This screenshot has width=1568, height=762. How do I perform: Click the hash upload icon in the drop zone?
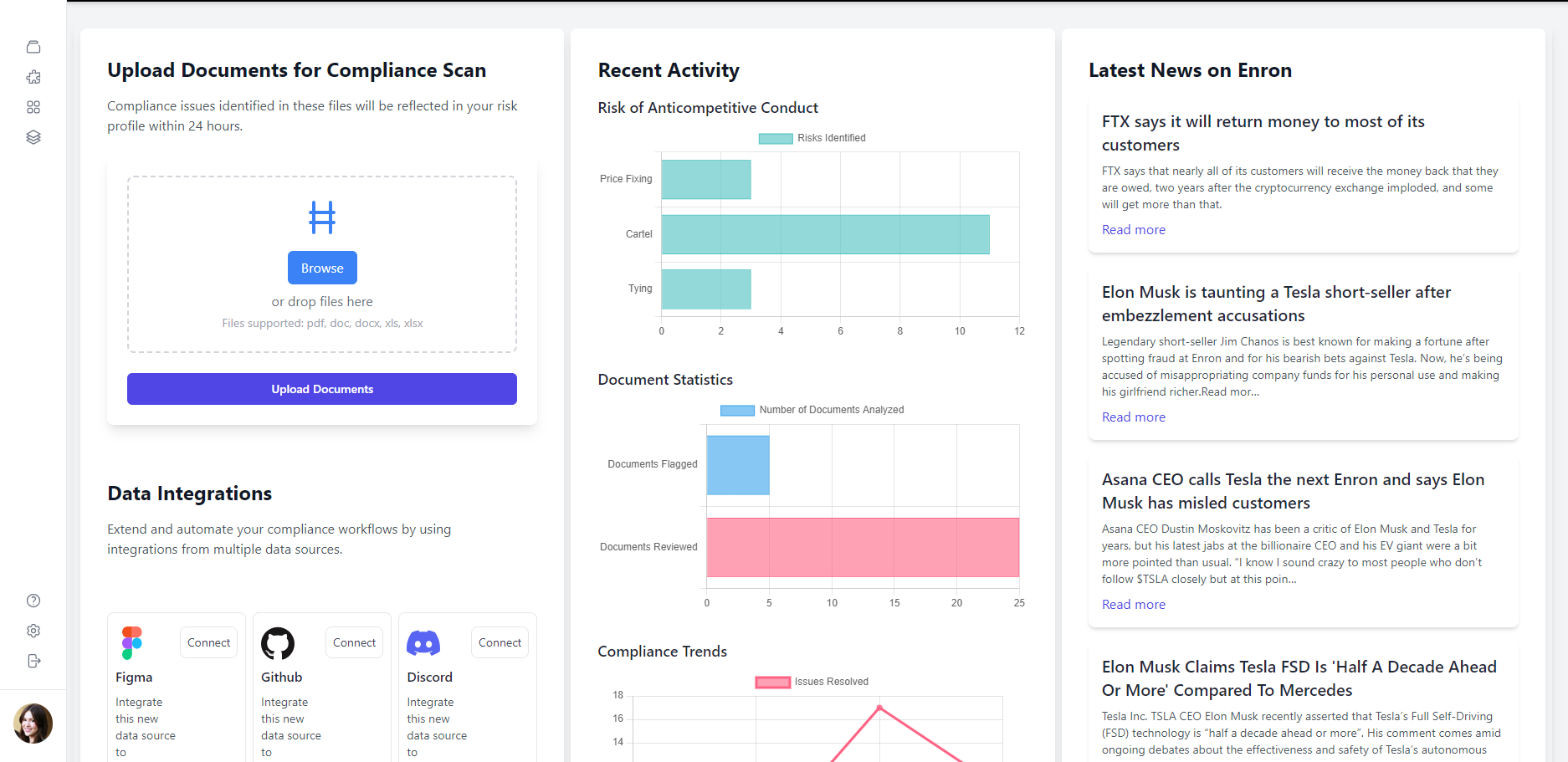tap(322, 217)
